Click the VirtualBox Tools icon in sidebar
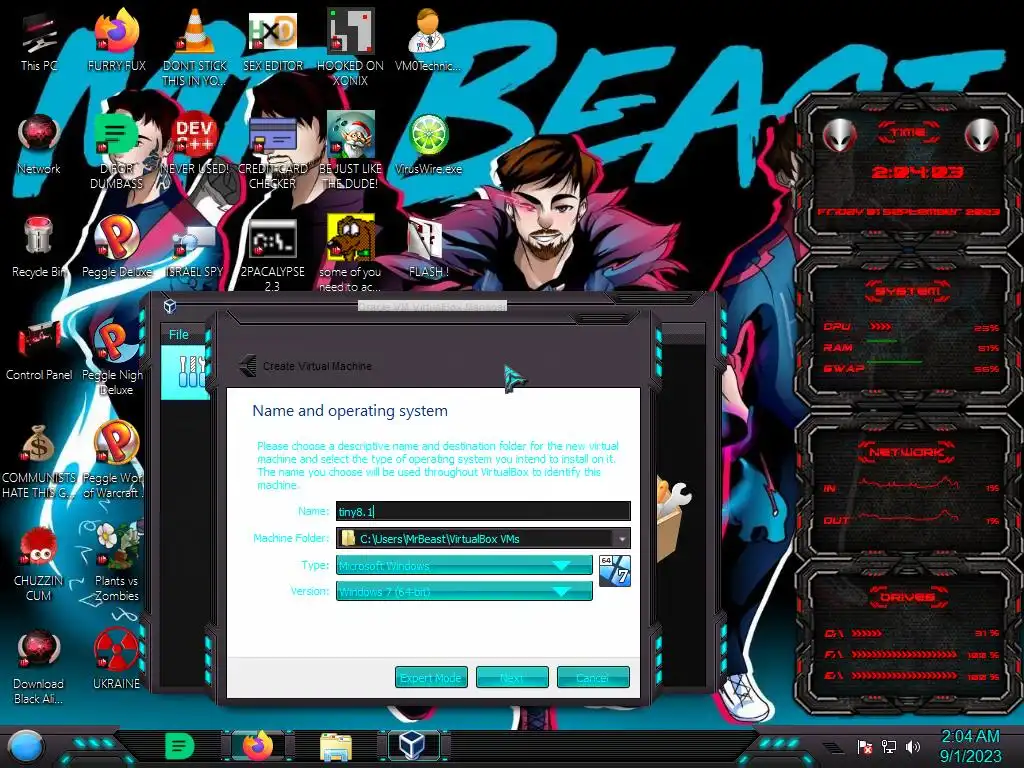The image size is (1024, 768). click(x=191, y=371)
